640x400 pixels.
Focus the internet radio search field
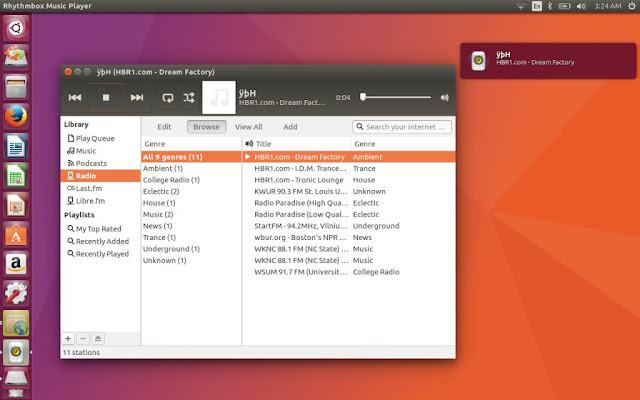coord(402,127)
